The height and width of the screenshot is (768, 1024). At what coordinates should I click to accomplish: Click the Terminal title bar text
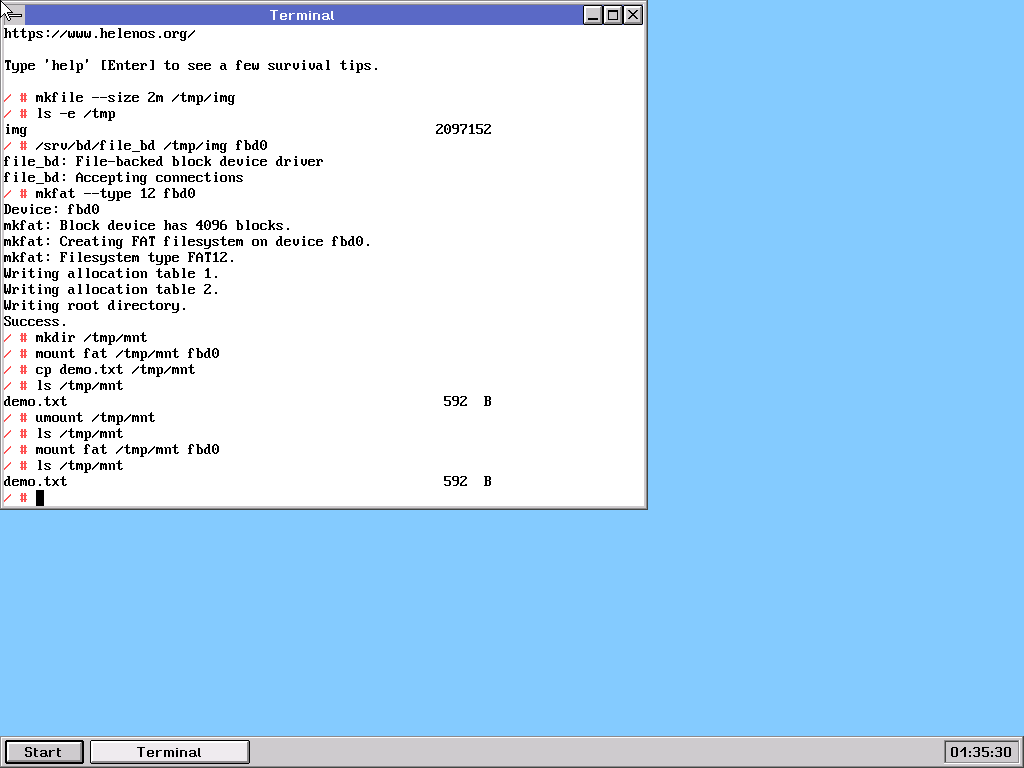coord(302,15)
